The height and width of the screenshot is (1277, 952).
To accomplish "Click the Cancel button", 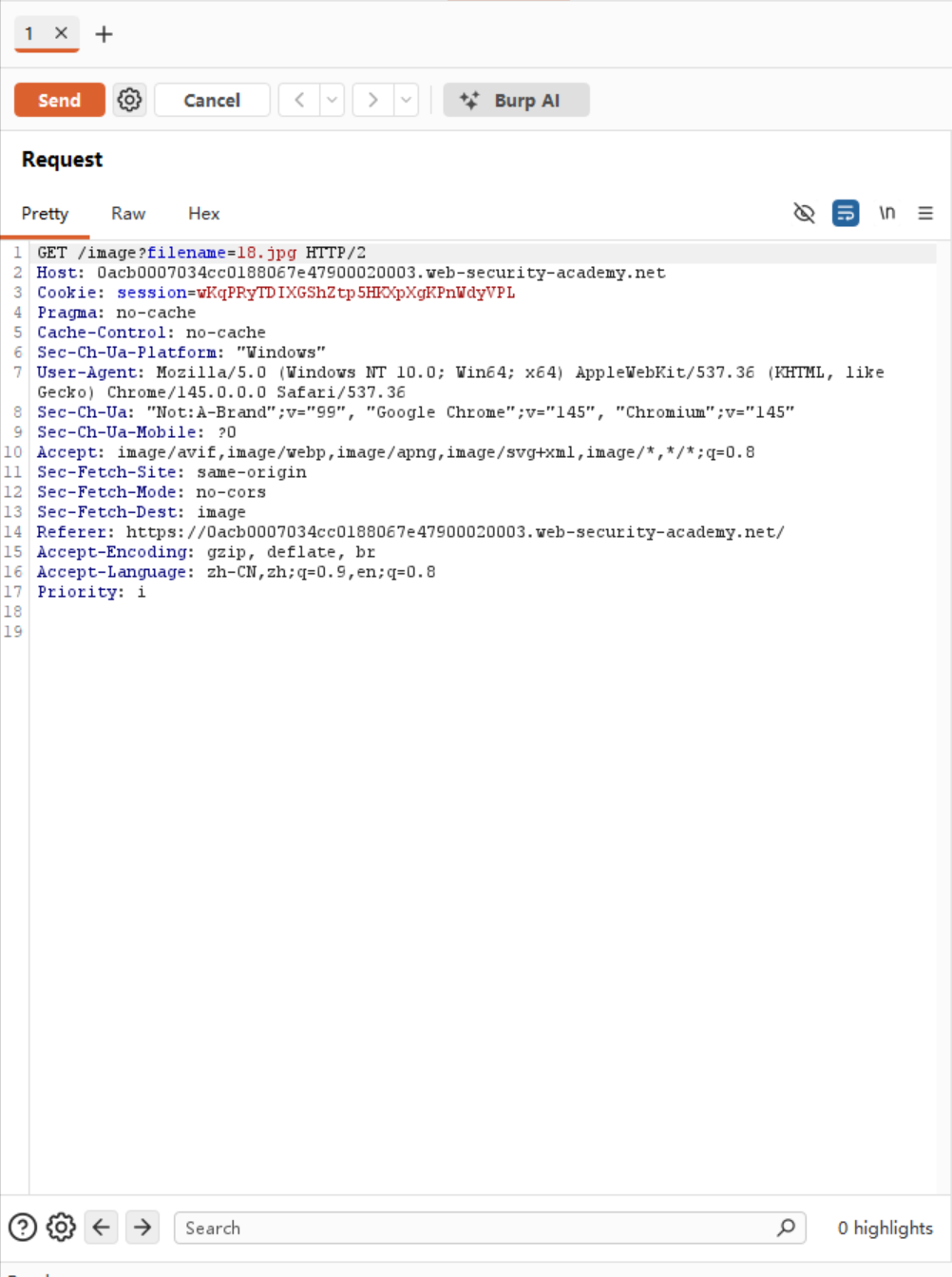I will tap(212, 100).
